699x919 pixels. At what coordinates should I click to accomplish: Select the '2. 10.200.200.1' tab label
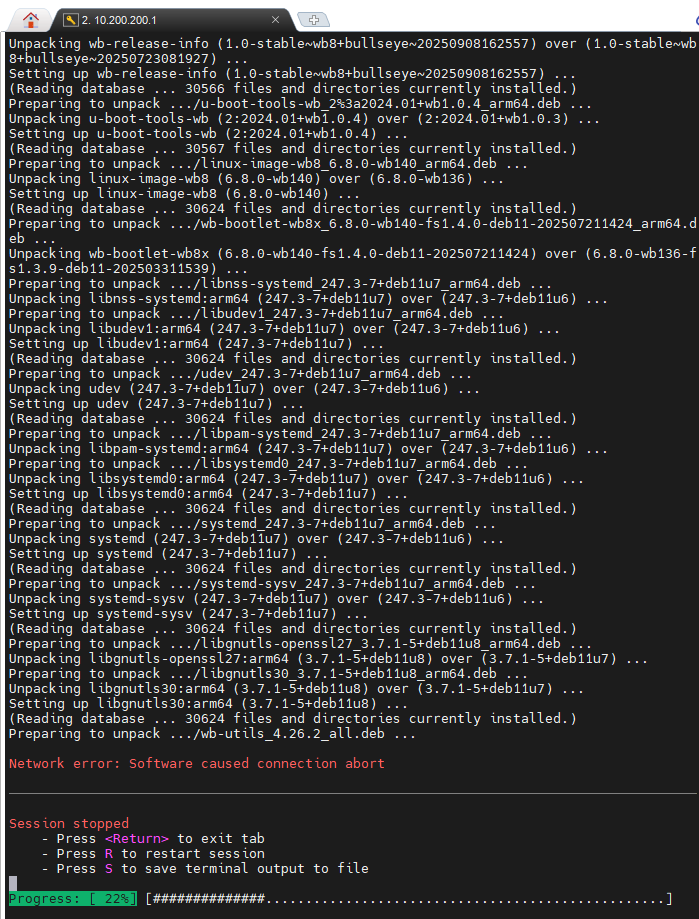point(126,19)
